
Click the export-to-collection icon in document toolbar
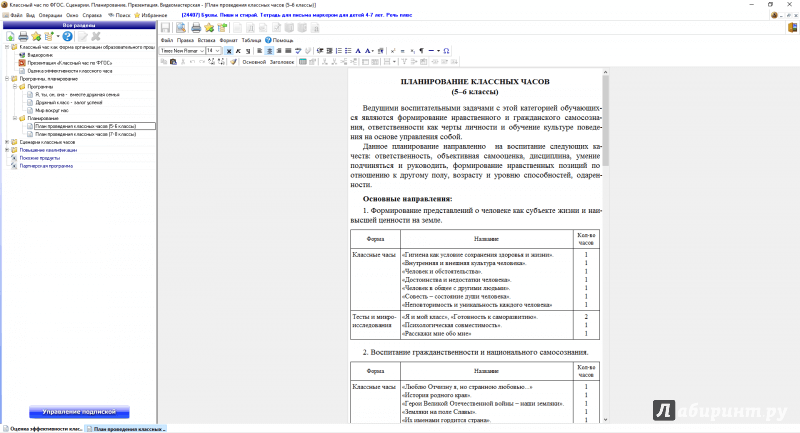[222, 28]
